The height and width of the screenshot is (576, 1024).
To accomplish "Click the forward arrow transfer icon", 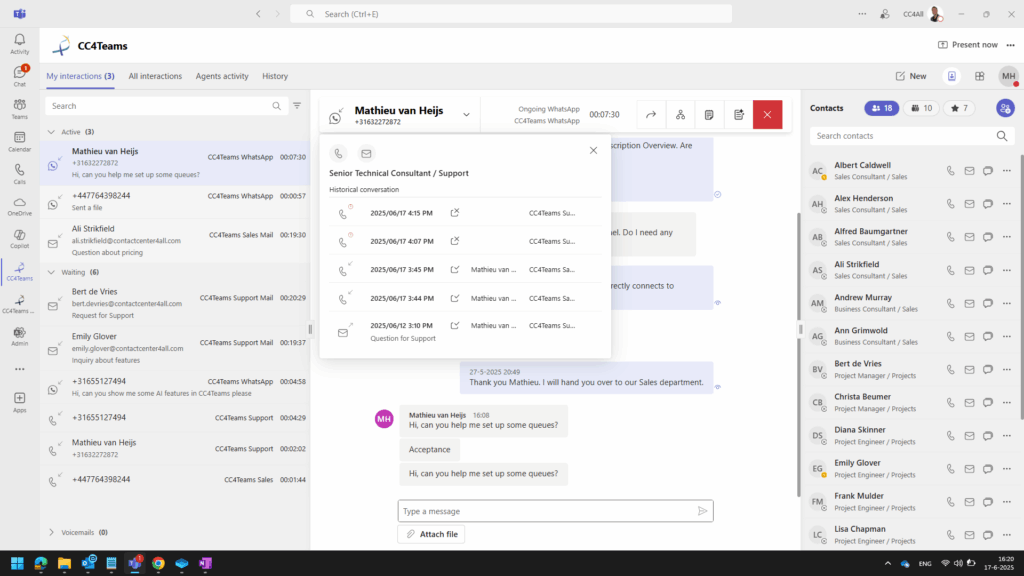I will click(650, 115).
